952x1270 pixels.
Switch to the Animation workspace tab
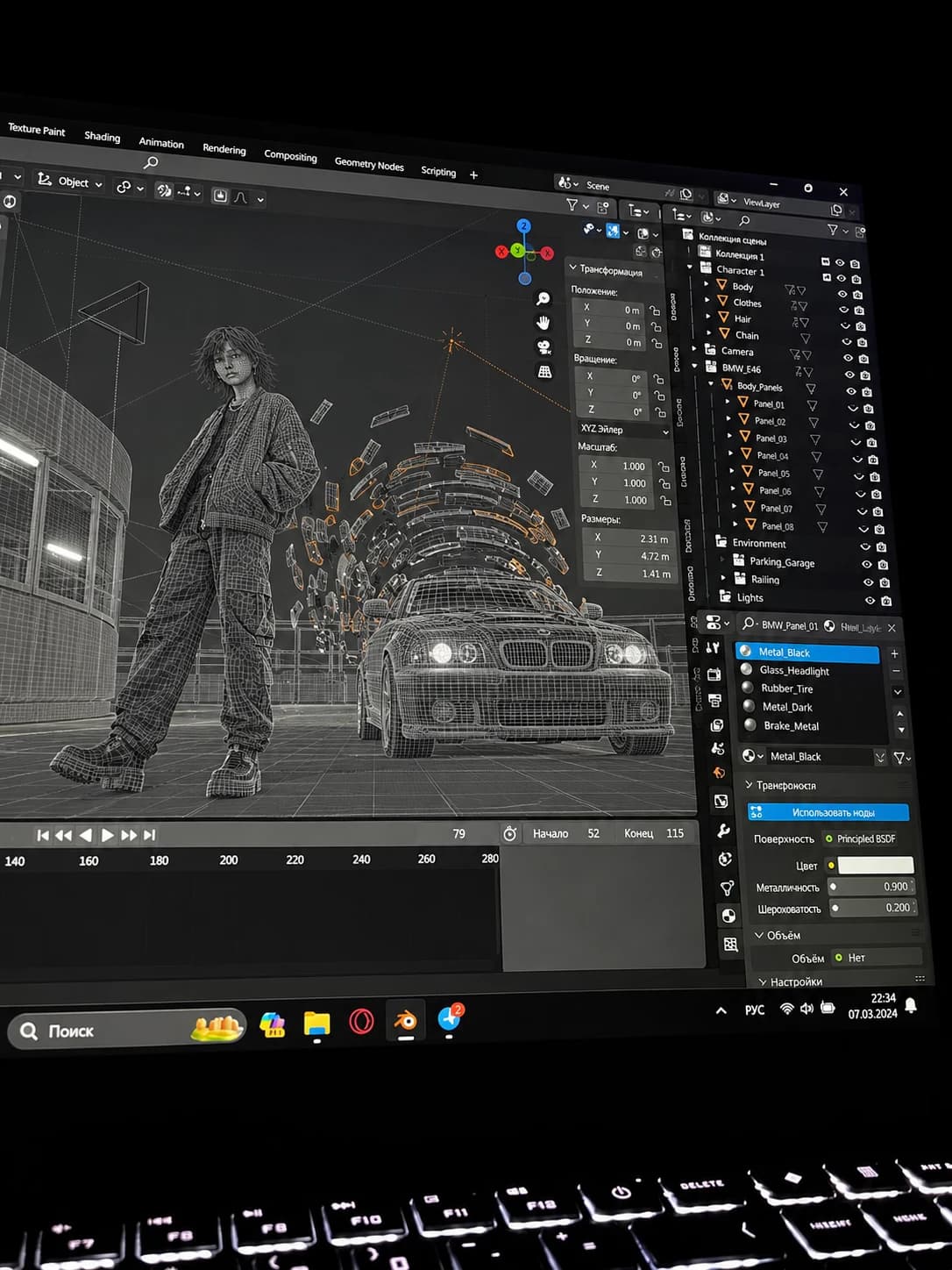pos(161,143)
